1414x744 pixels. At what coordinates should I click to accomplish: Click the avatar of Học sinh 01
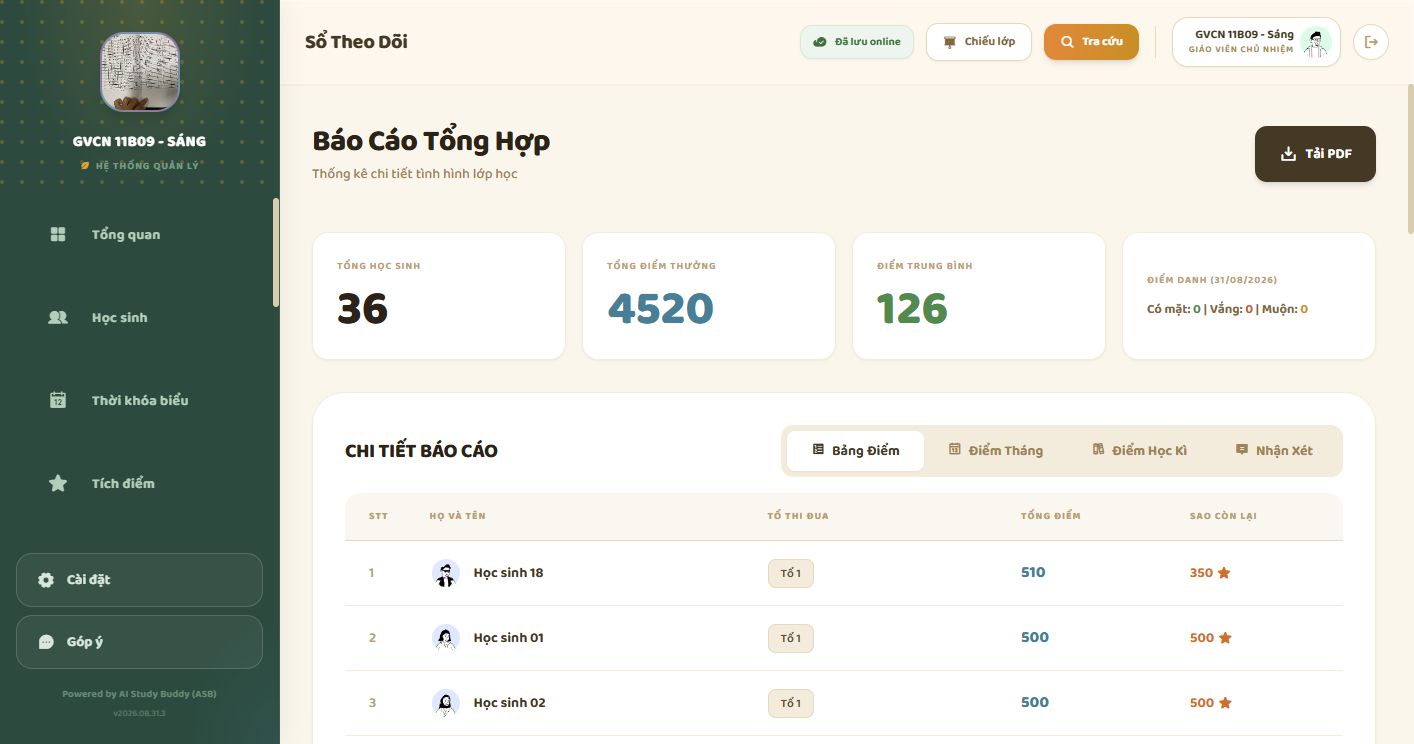[x=446, y=638]
